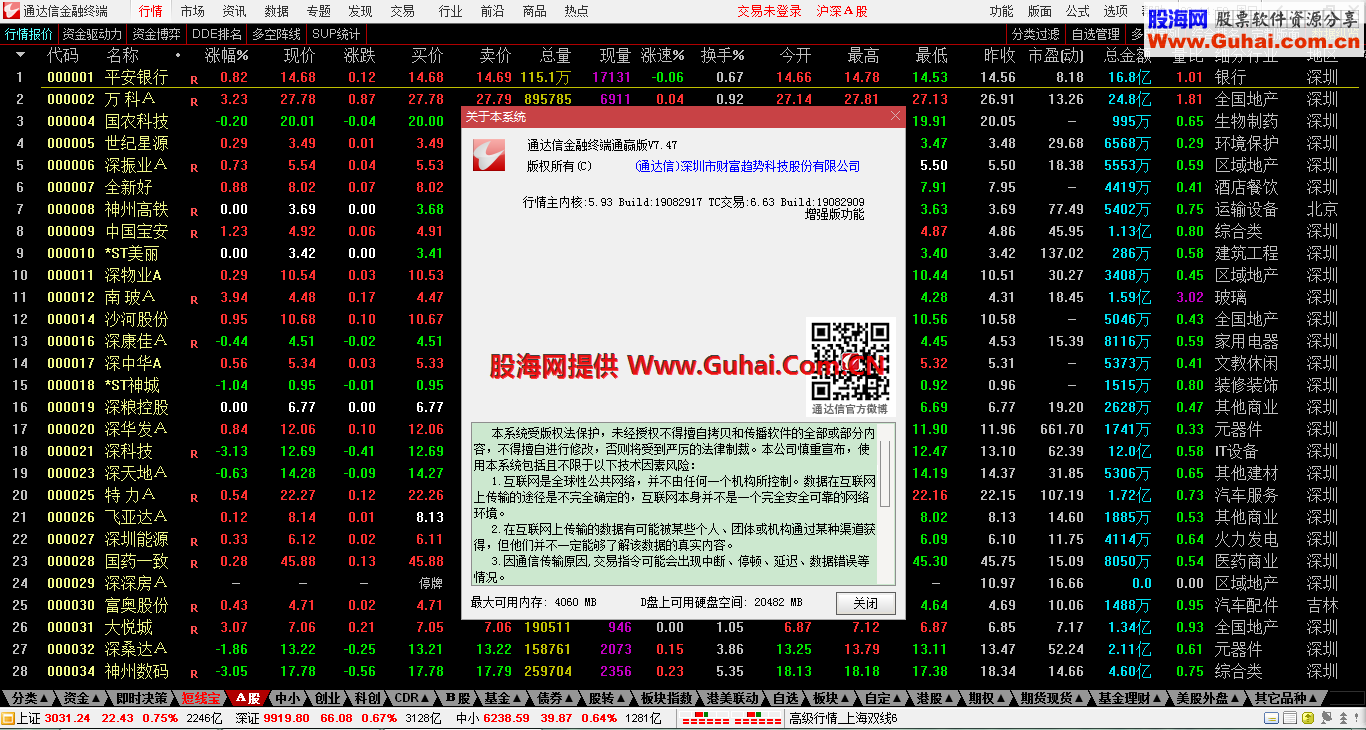This screenshot has width=1366, height=730.
Task: Sort by the 总量 column header
Action: pyautogui.click(x=556, y=55)
